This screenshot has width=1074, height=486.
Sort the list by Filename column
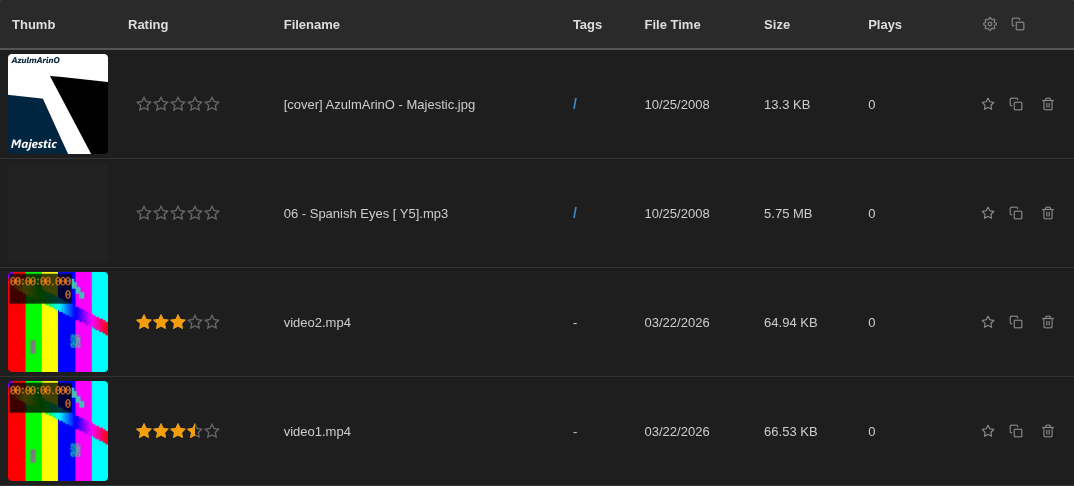coord(311,24)
